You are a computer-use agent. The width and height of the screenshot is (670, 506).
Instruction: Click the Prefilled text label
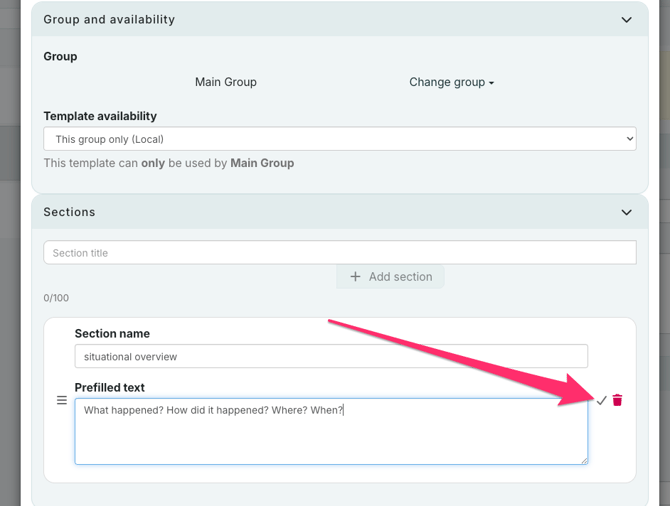coord(110,387)
